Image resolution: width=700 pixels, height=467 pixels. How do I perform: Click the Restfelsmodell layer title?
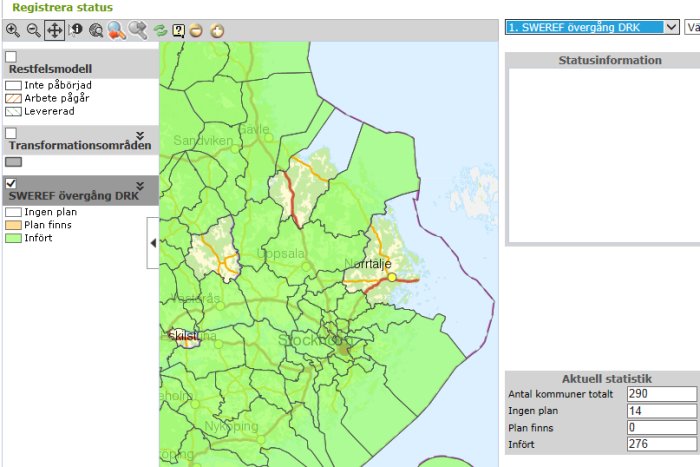tap(50, 69)
